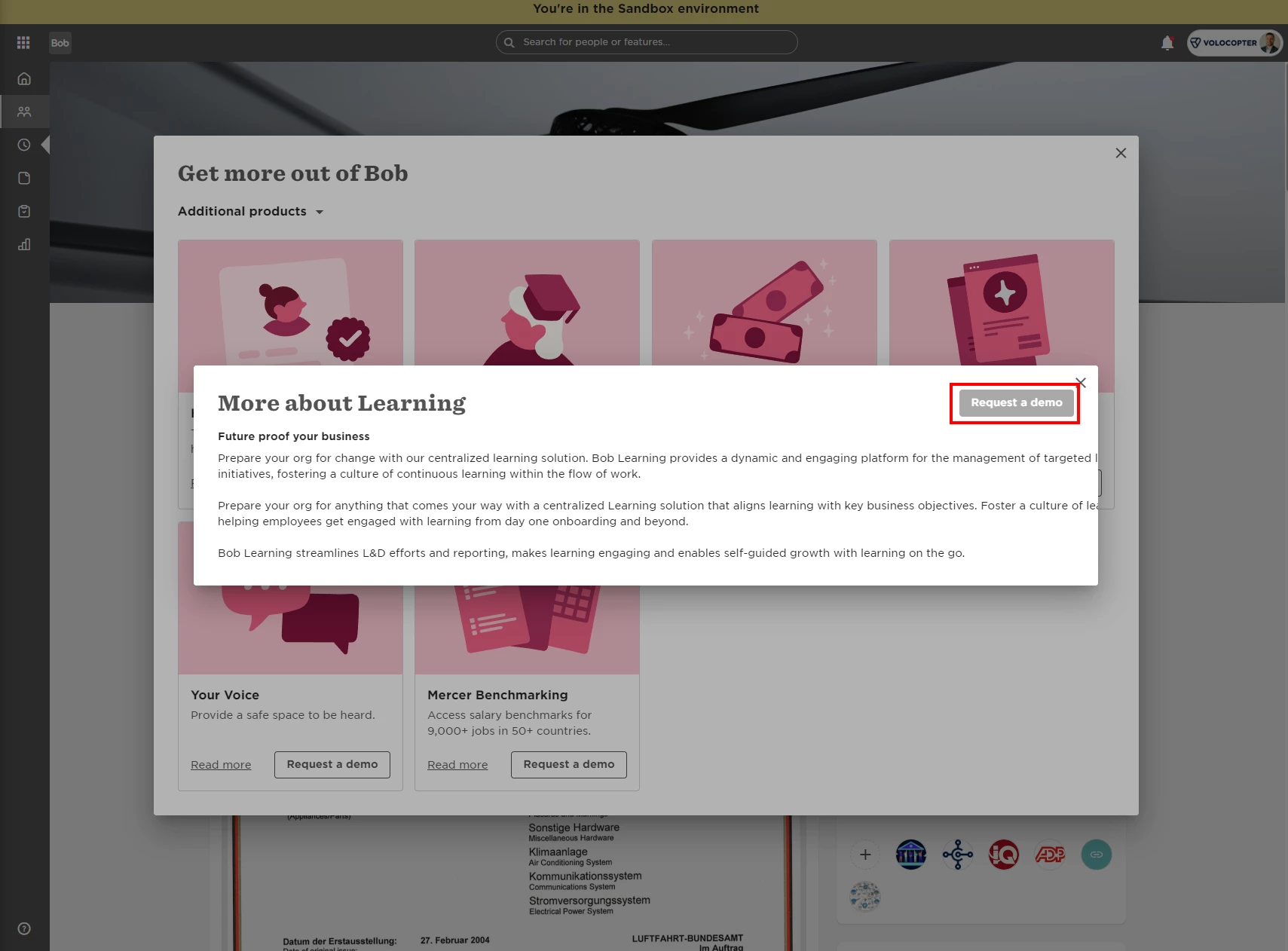Open the help question mark icon

pyautogui.click(x=24, y=928)
